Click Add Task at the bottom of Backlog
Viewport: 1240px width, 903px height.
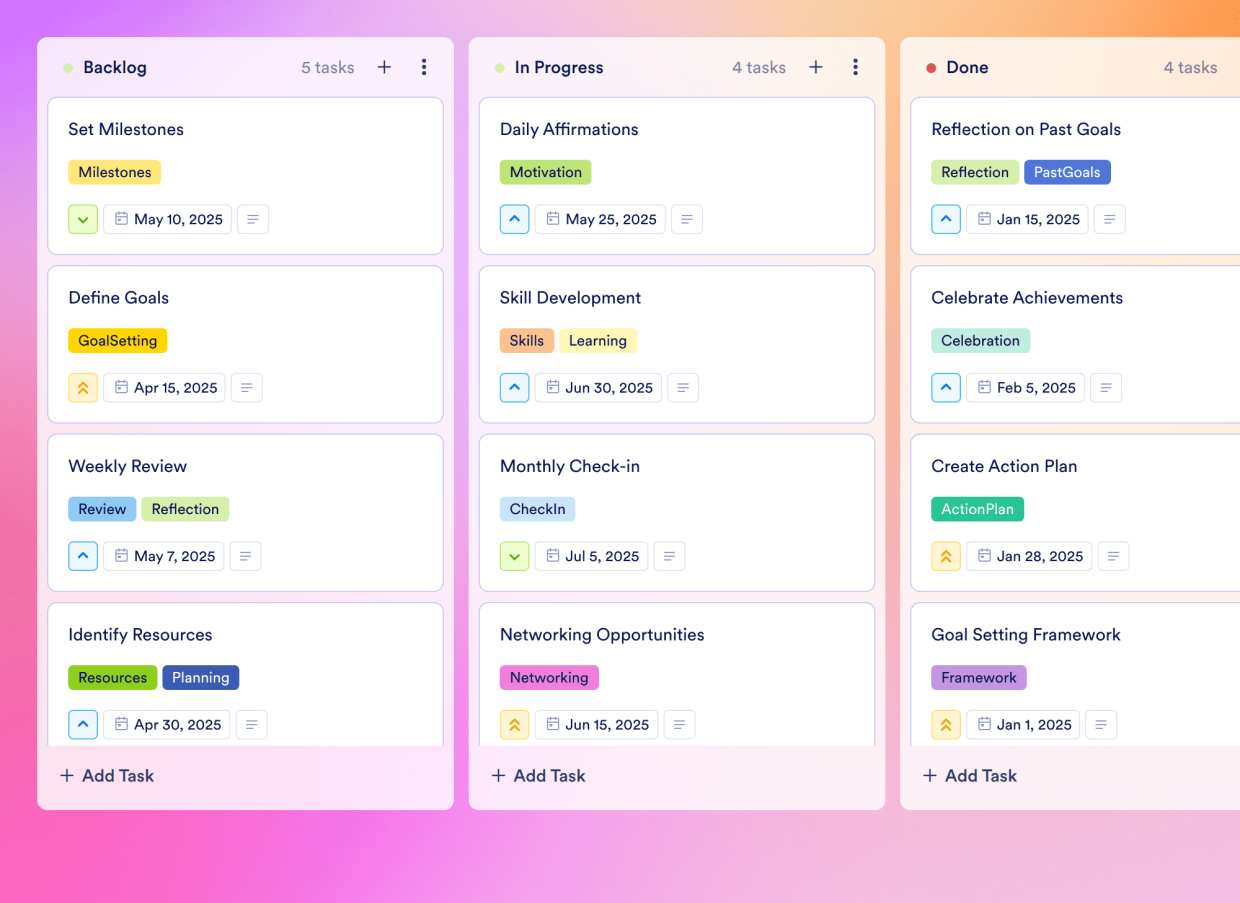pos(106,775)
